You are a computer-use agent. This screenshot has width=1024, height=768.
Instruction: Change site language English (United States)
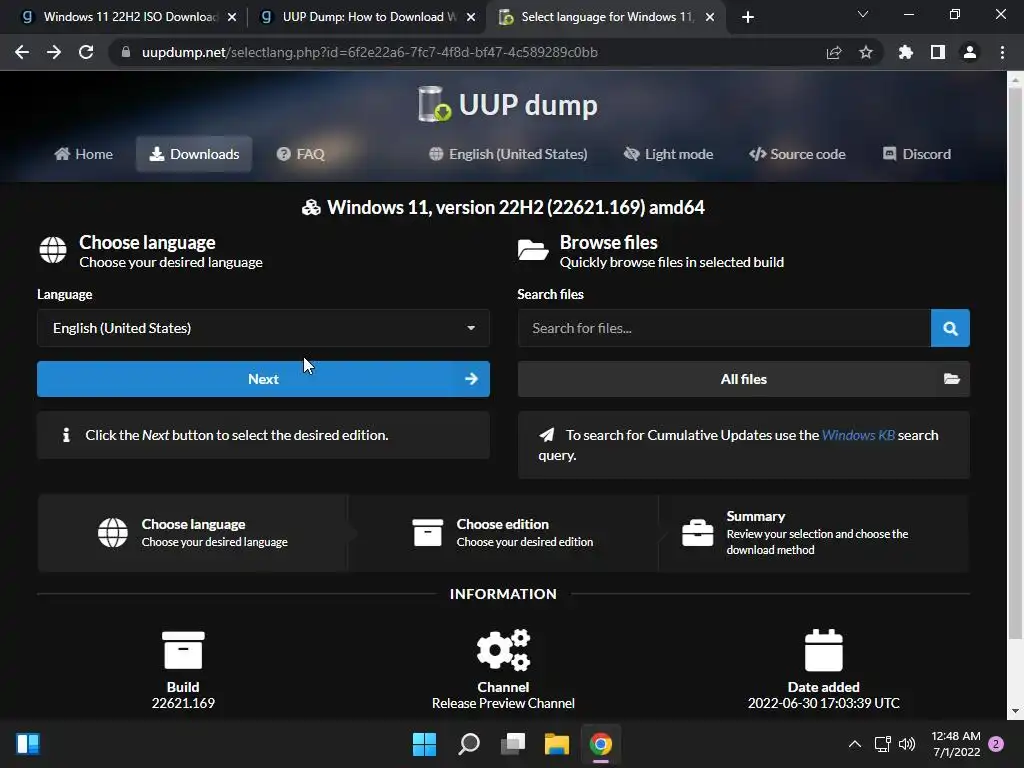point(508,154)
